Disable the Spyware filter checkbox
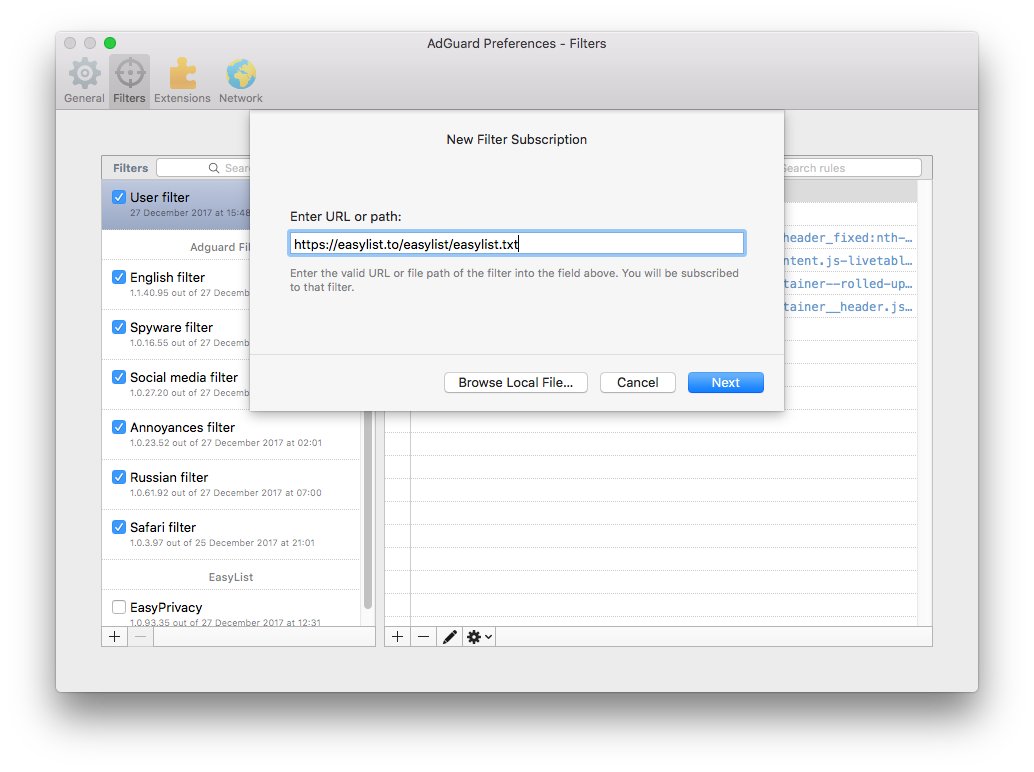 tap(119, 327)
